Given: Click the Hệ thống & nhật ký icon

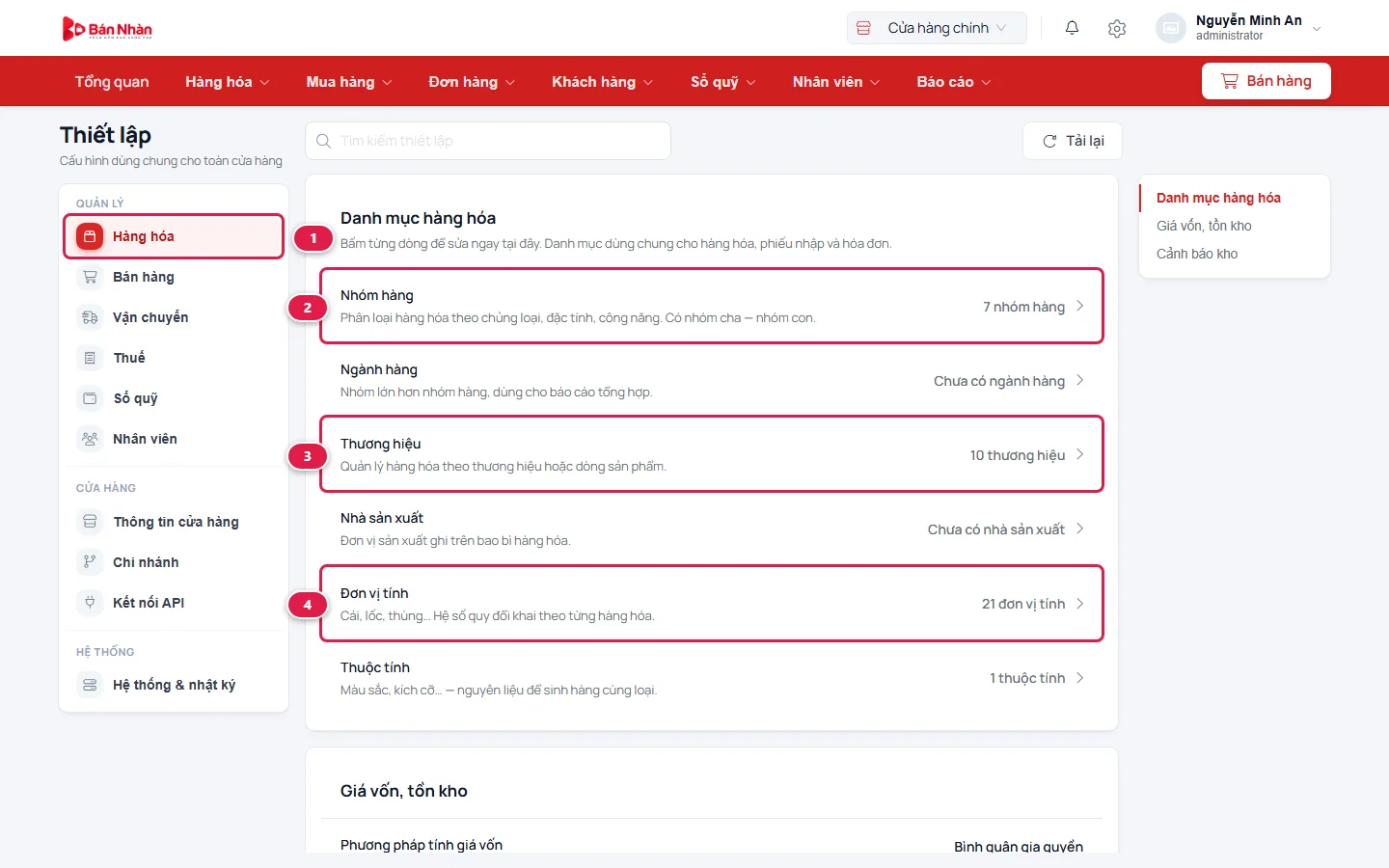Looking at the screenshot, I should 90,685.
